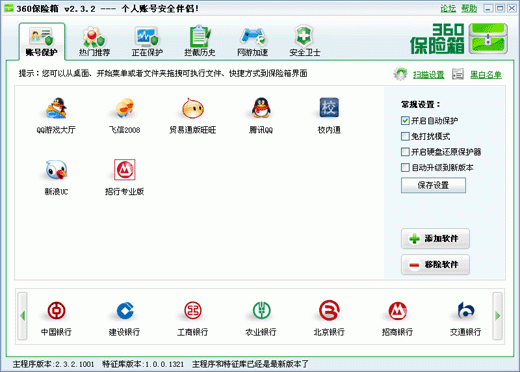Screen dimensions: 520x372
Task: Open the 拦截历史 tab
Action: pos(200,42)
